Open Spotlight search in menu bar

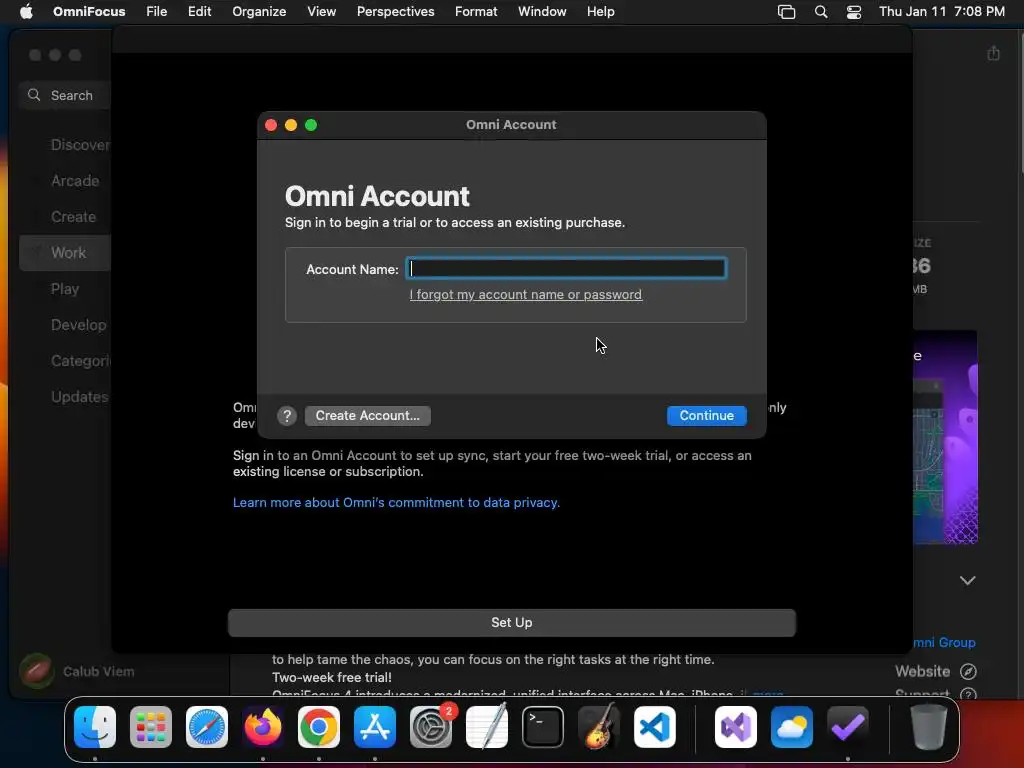pyautogui.click(x=821, y=12)
